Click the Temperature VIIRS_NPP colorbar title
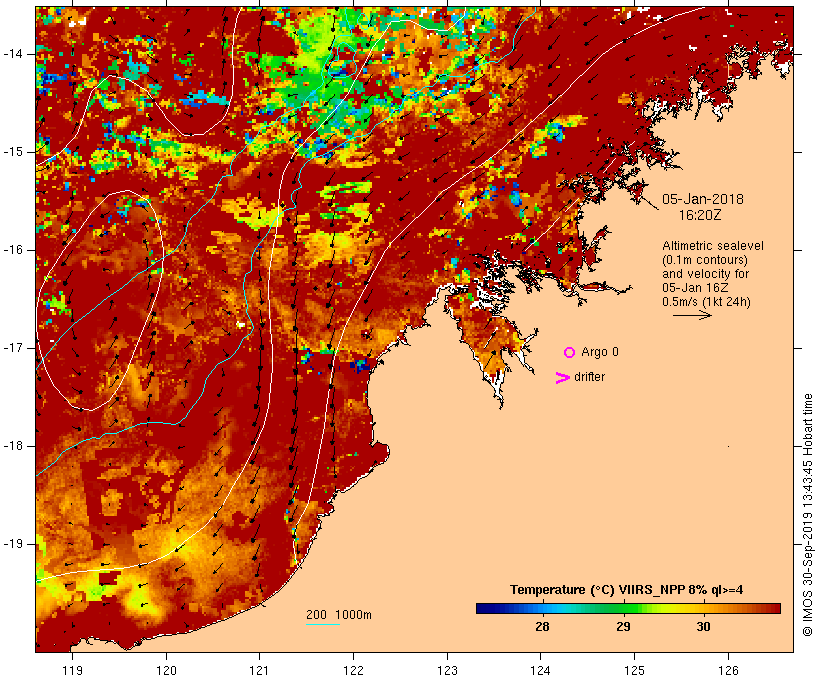This screenshot has width=820, height=680. click(627, 590)
